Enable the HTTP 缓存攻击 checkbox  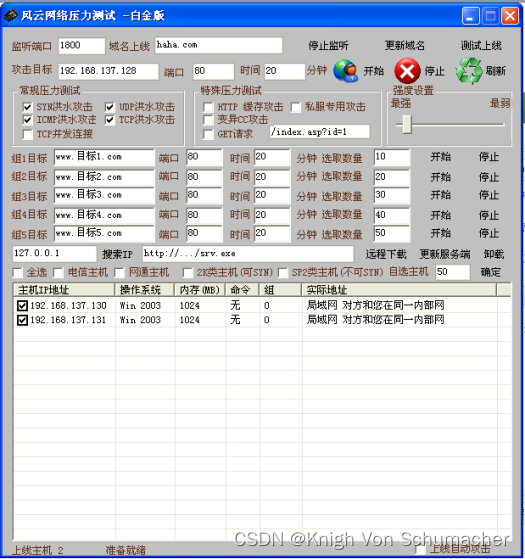208,107
